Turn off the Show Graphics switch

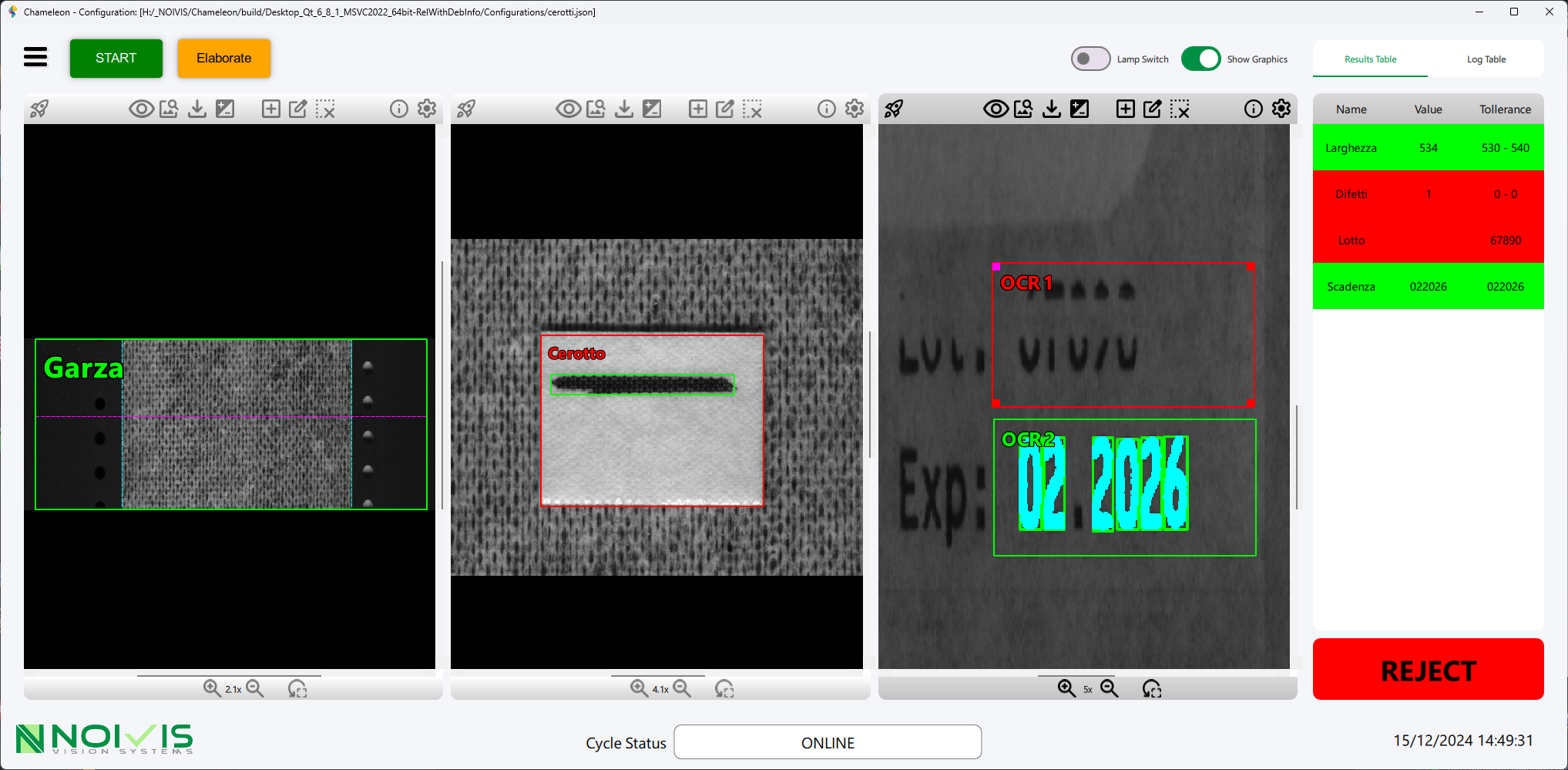tap(1200, 59)
